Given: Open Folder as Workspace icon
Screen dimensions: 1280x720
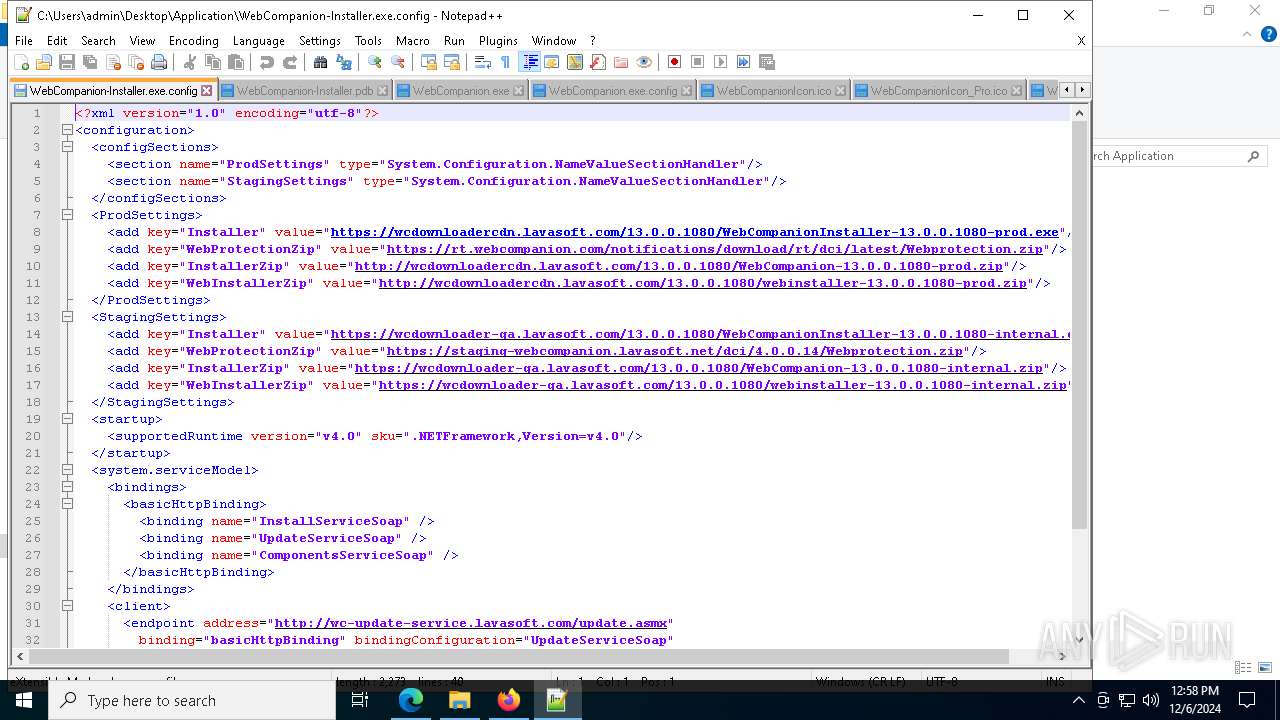Looking at the screenshot, I should pos(621,62).
